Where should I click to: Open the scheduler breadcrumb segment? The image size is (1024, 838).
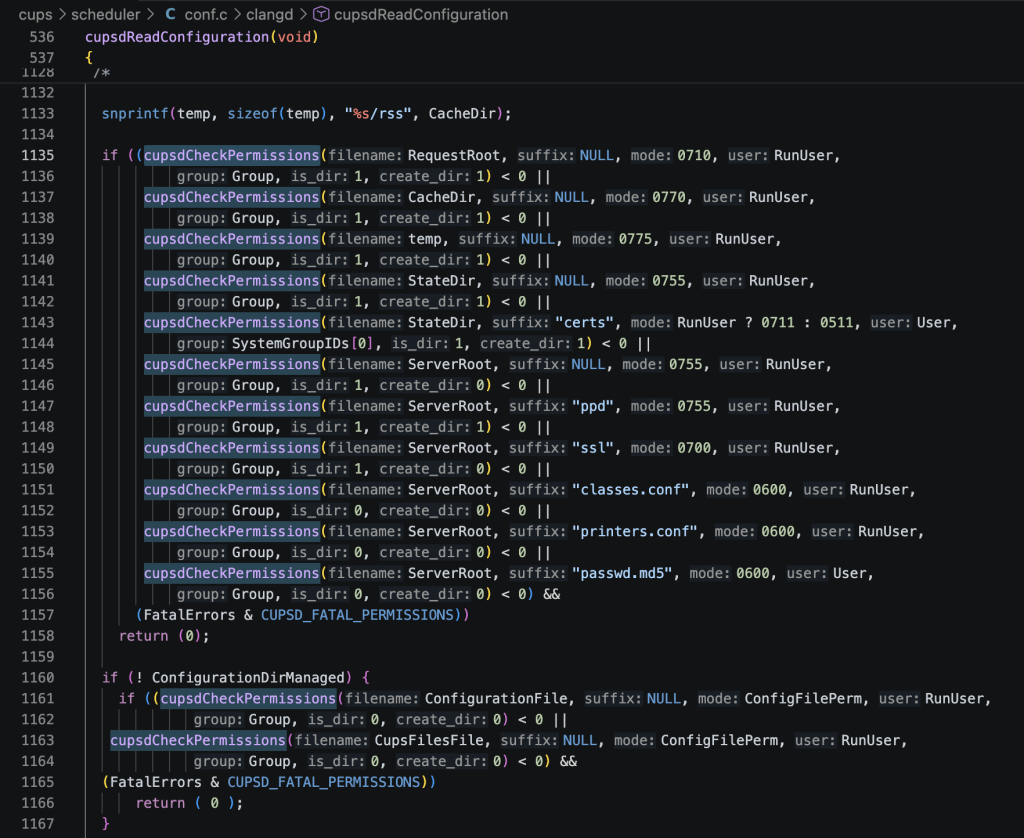click(x=106, y=14)
